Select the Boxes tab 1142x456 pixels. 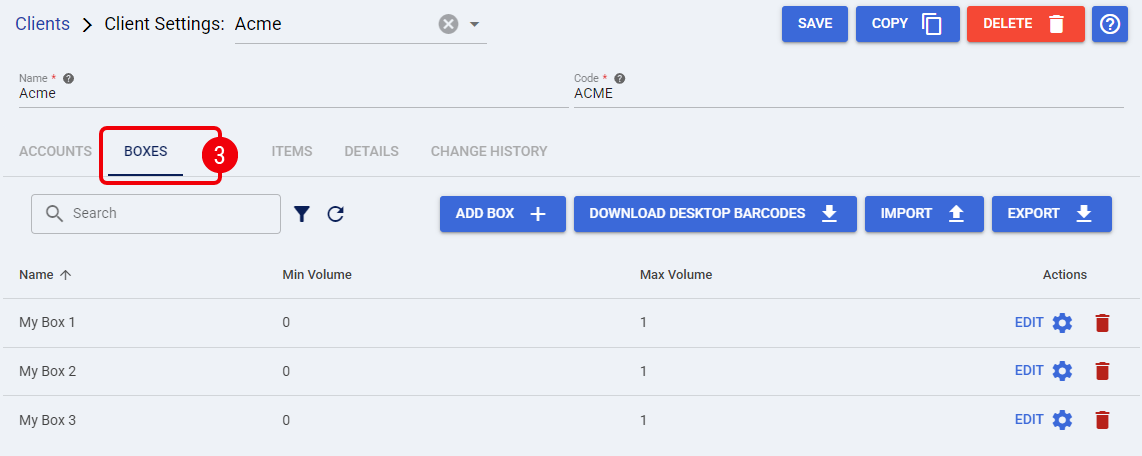(146, 152)
